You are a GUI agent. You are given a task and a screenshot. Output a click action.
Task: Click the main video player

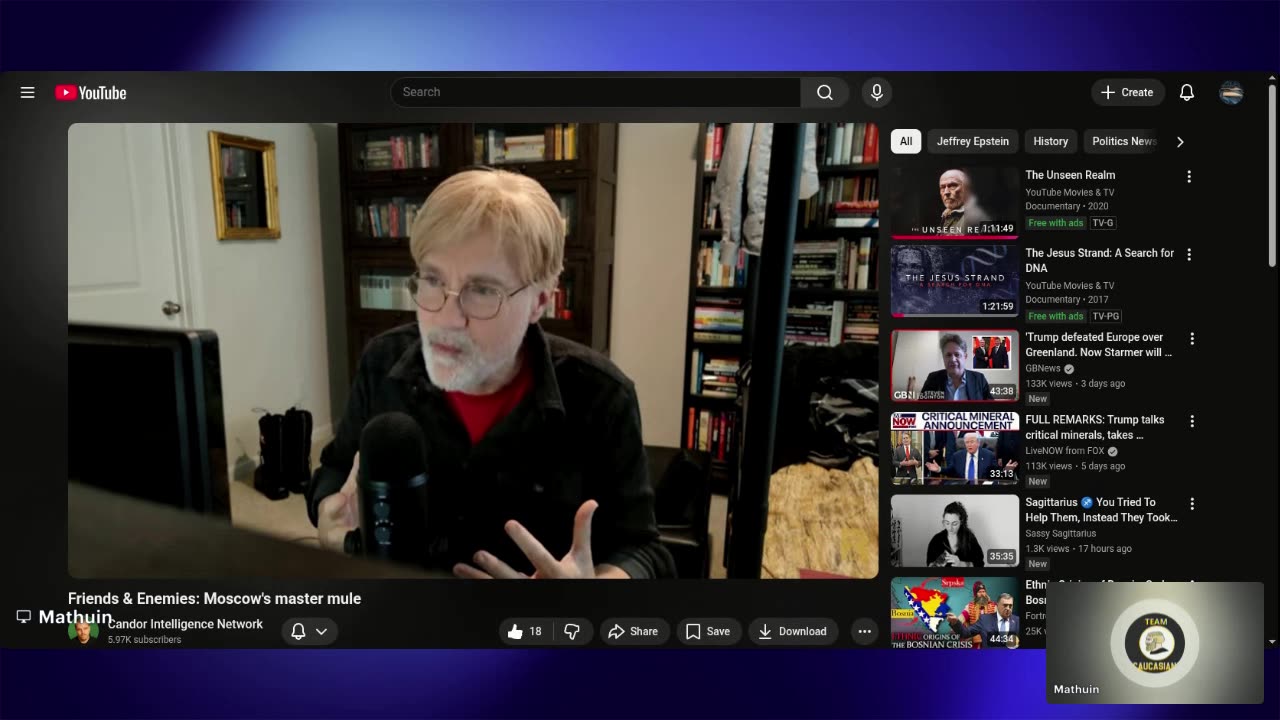tap(473, 351)
